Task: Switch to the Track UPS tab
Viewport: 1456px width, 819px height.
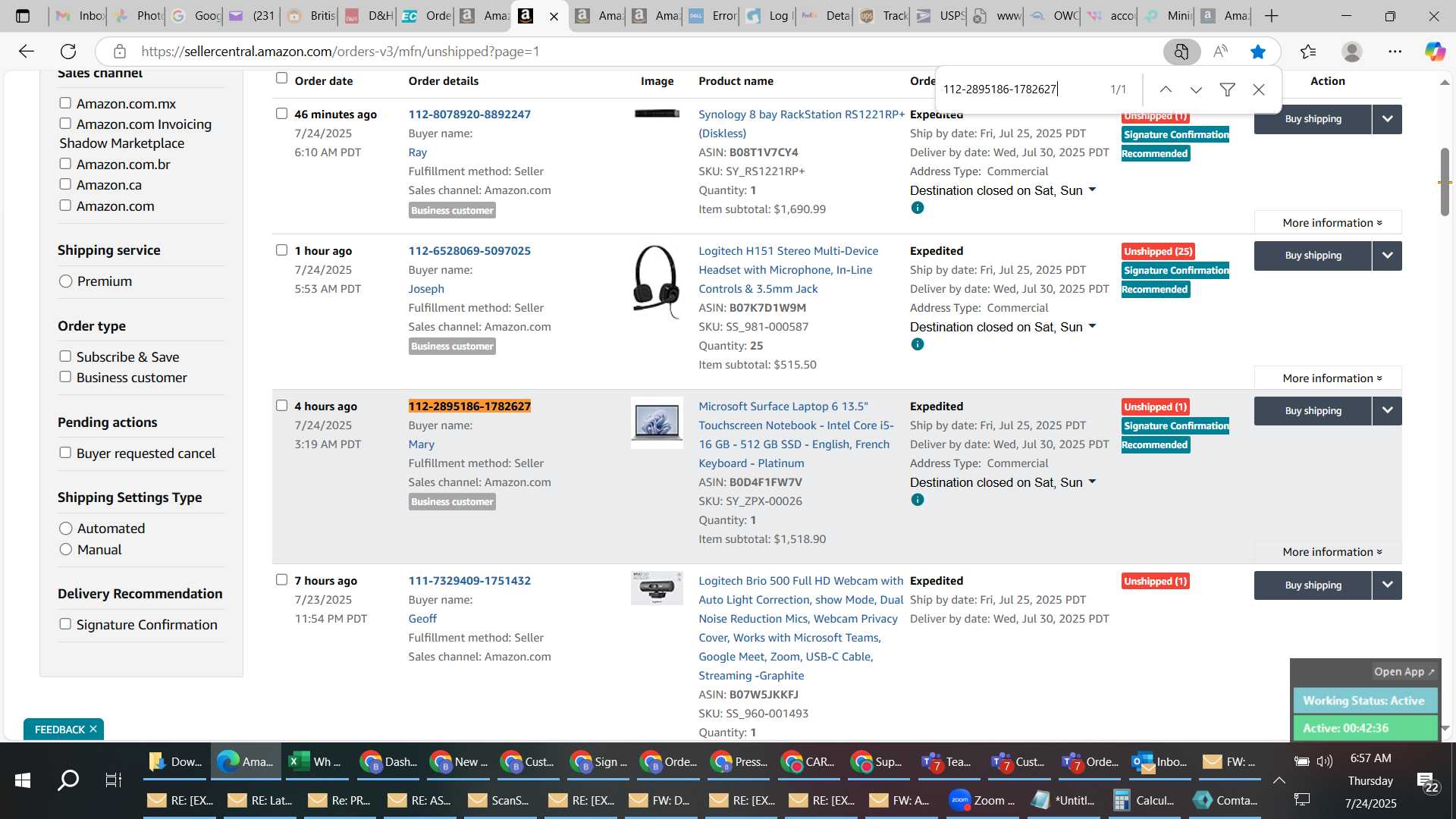Action: coord(882,16)
